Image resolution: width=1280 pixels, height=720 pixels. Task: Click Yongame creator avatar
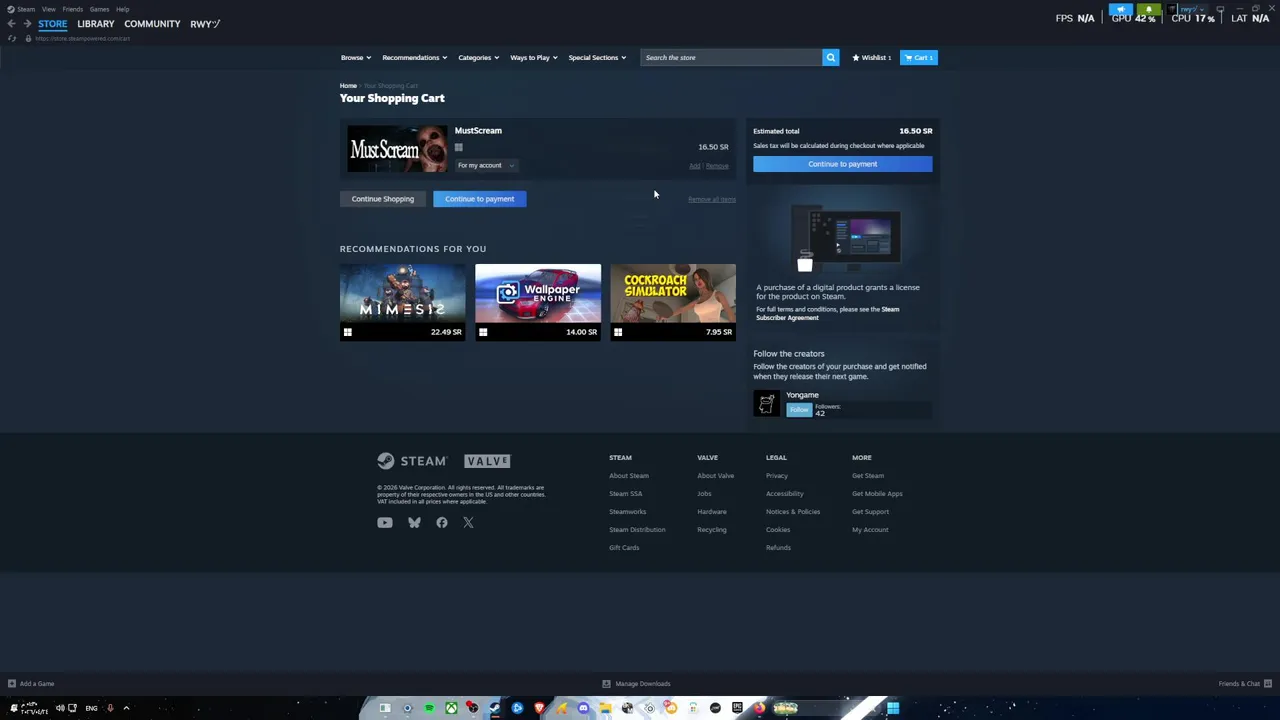[x=766, y=403]
